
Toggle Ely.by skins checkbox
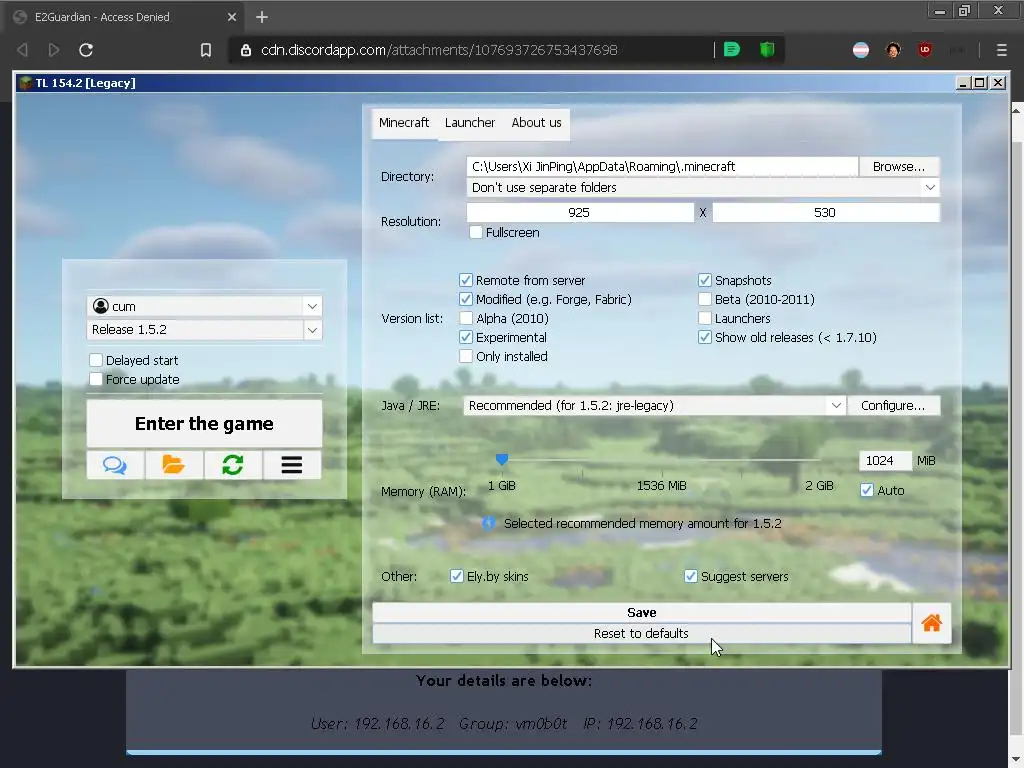(456, 576)
